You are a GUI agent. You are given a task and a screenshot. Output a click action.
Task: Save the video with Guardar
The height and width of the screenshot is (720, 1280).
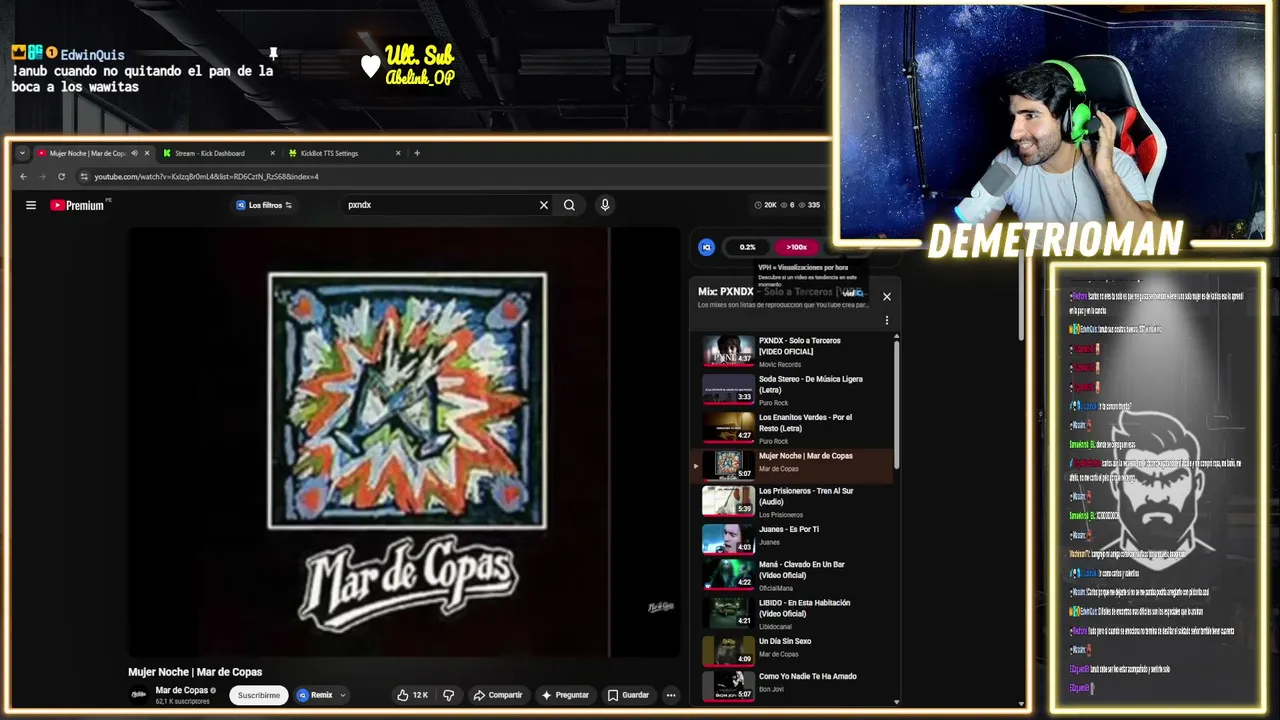click(x=629, y=695)
